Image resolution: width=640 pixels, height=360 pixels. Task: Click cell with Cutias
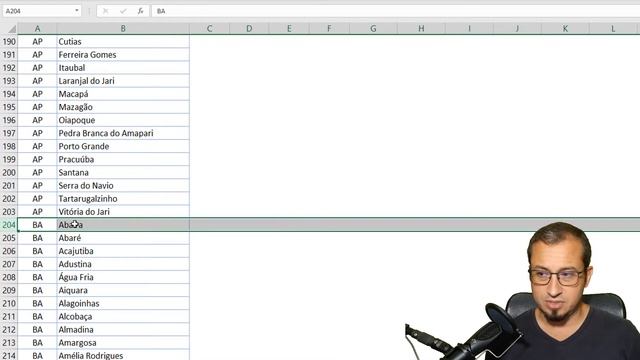tap(123, 42)
